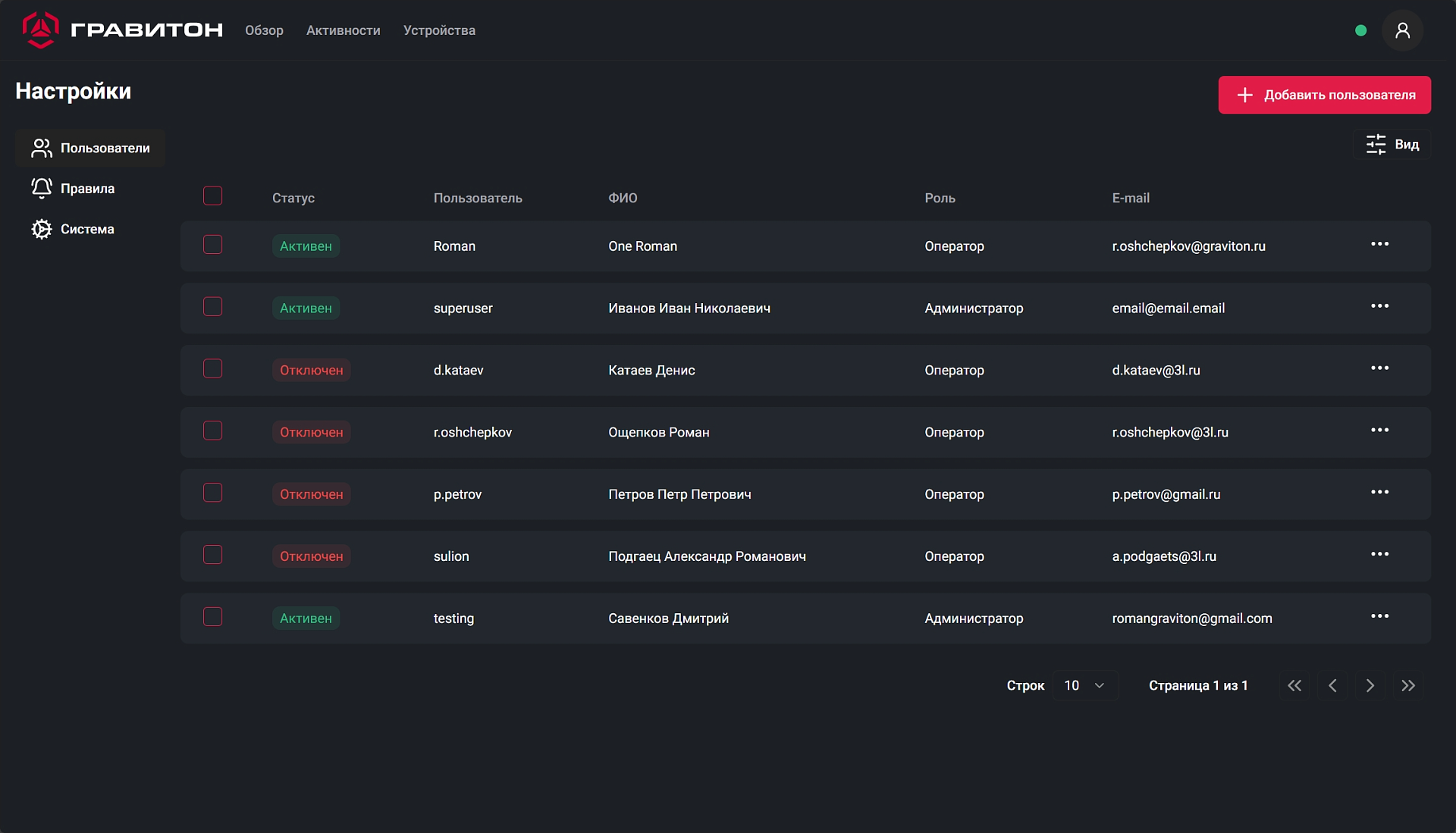
Task: Open three-dots menu for testing row
Action: coord(1379,616)
